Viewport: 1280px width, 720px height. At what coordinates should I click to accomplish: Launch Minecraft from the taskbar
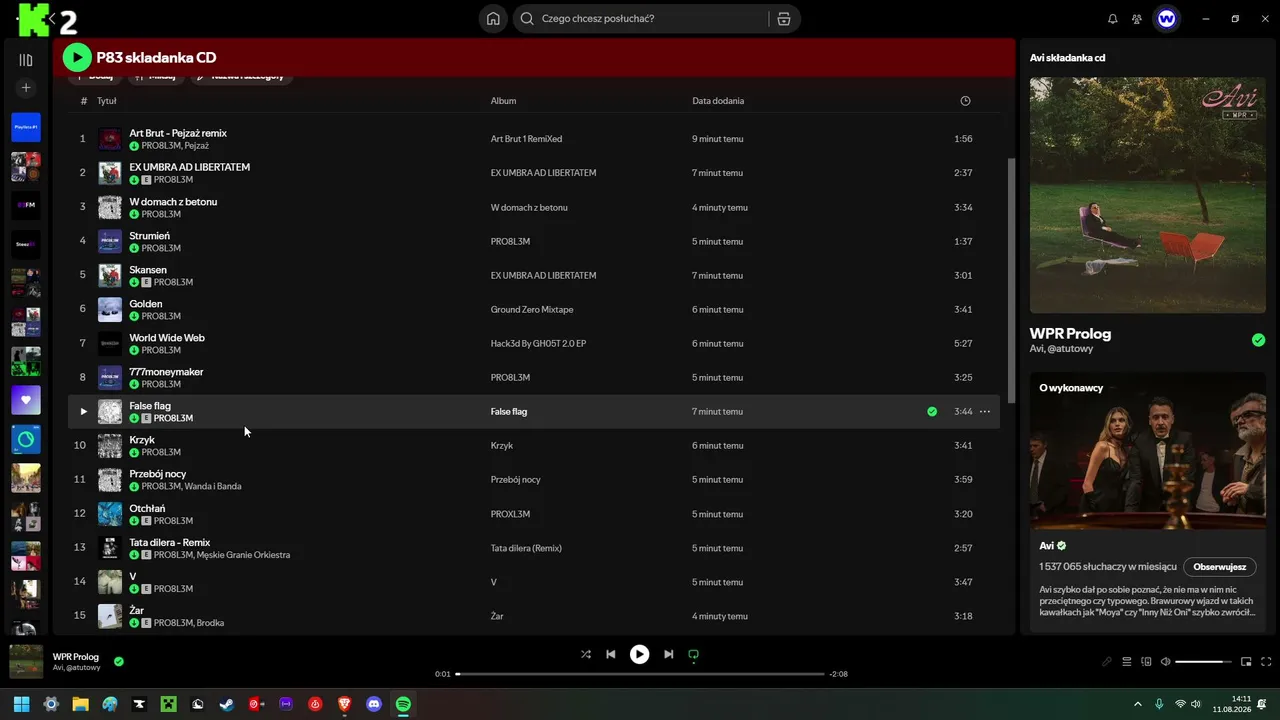pyautogui.click(x=168, y=704)
